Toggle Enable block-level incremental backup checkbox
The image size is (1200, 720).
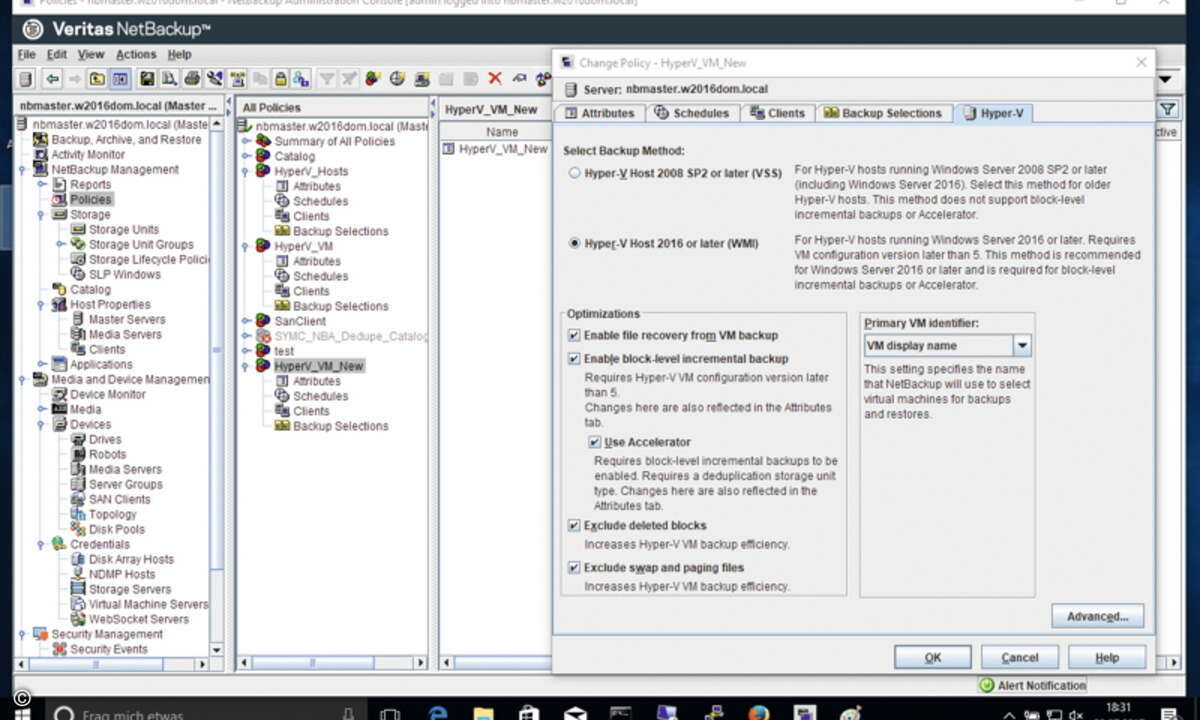574,359
